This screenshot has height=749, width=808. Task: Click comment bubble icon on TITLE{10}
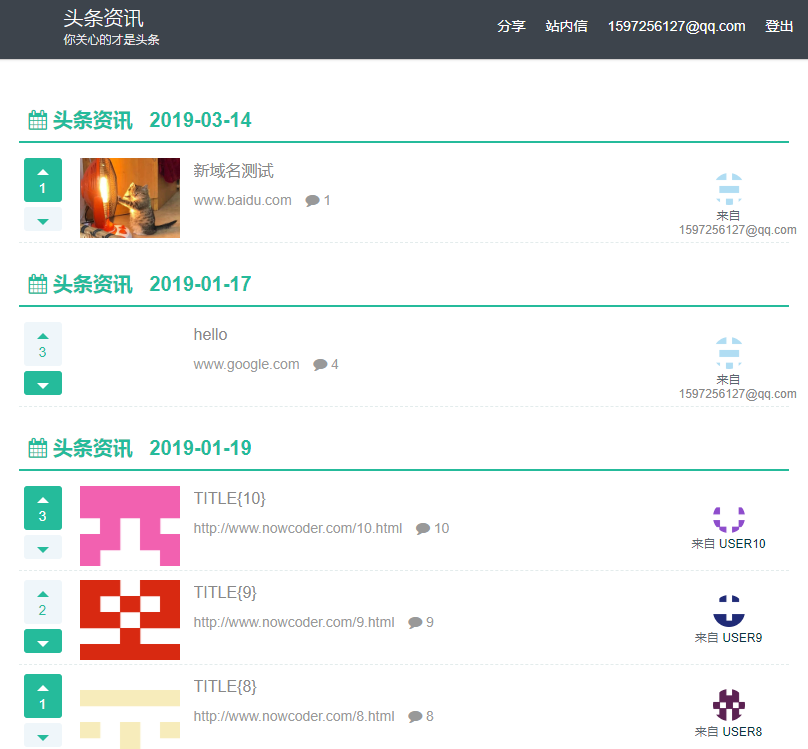[423, 529]
